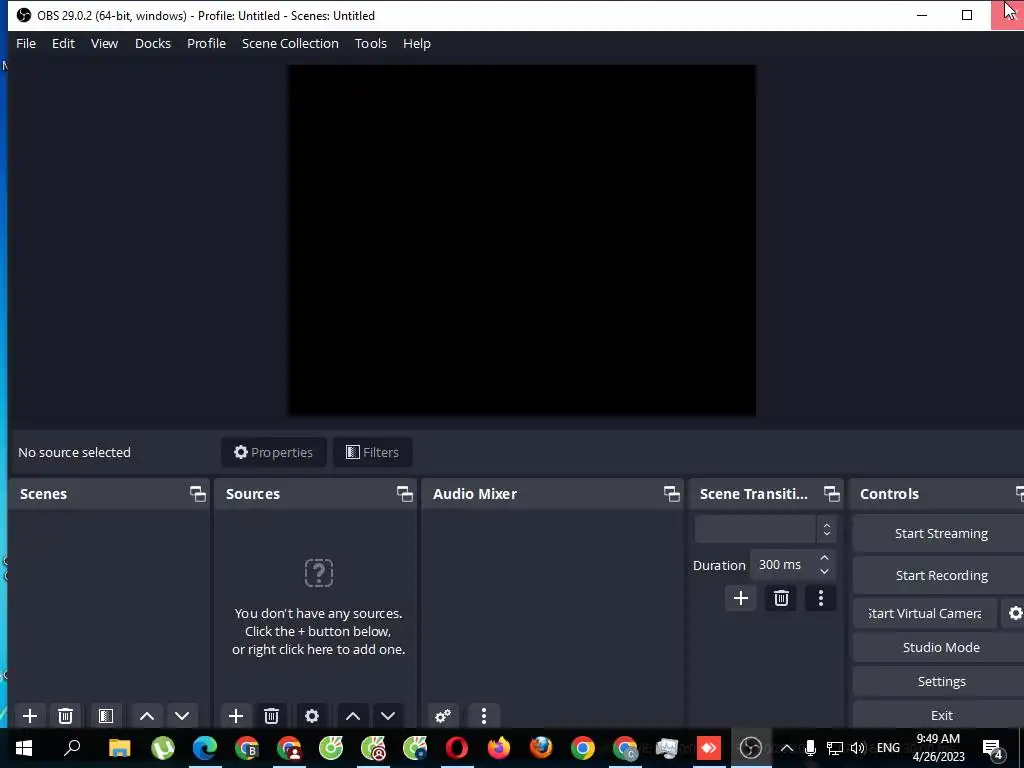Viewport: 1024px width, 768px height.
Task: Move source up in Sources panel
Action: pos(353,716)
